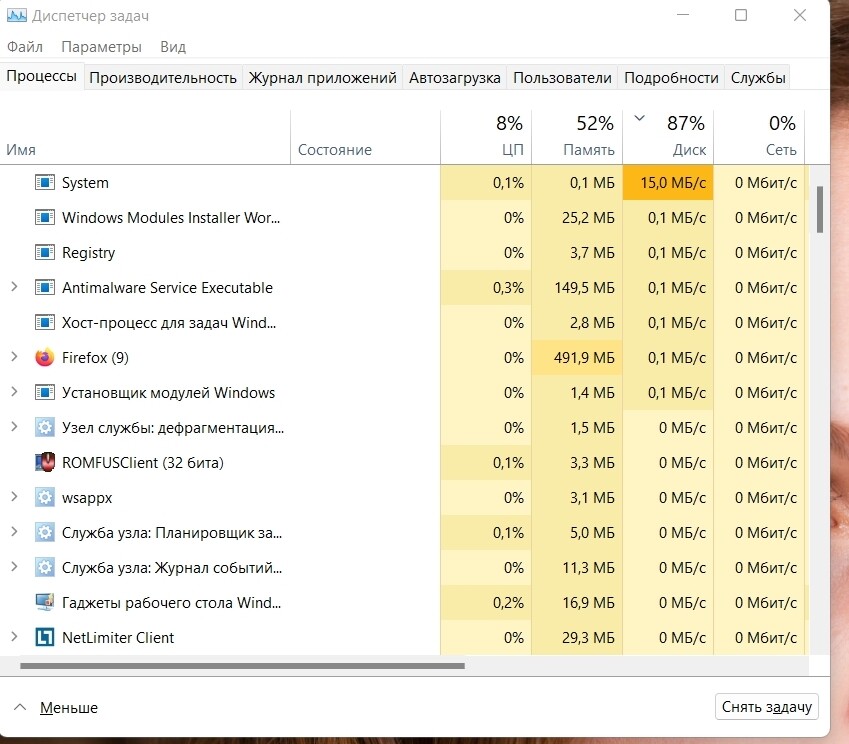This screenshot has height=744, width=849.
Task: Select the Firefox (9) row name
Action: (x=95, y=358)
